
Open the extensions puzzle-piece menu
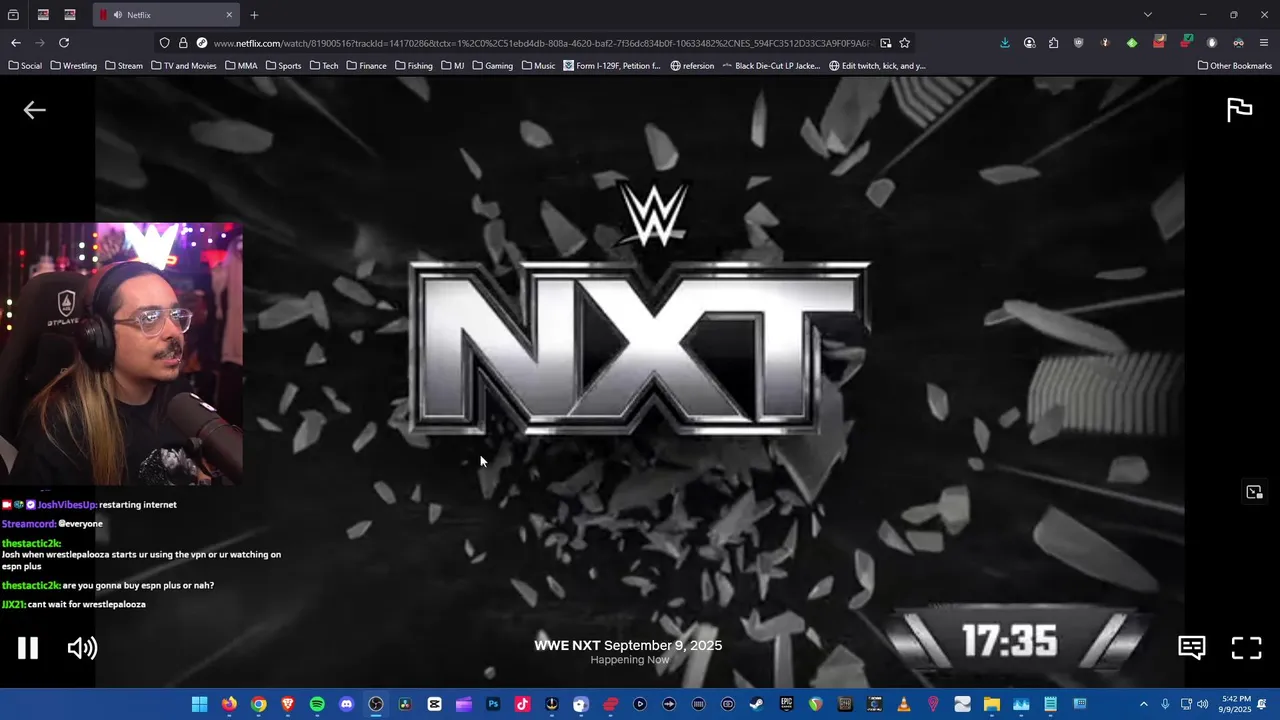coord(1054,43)
